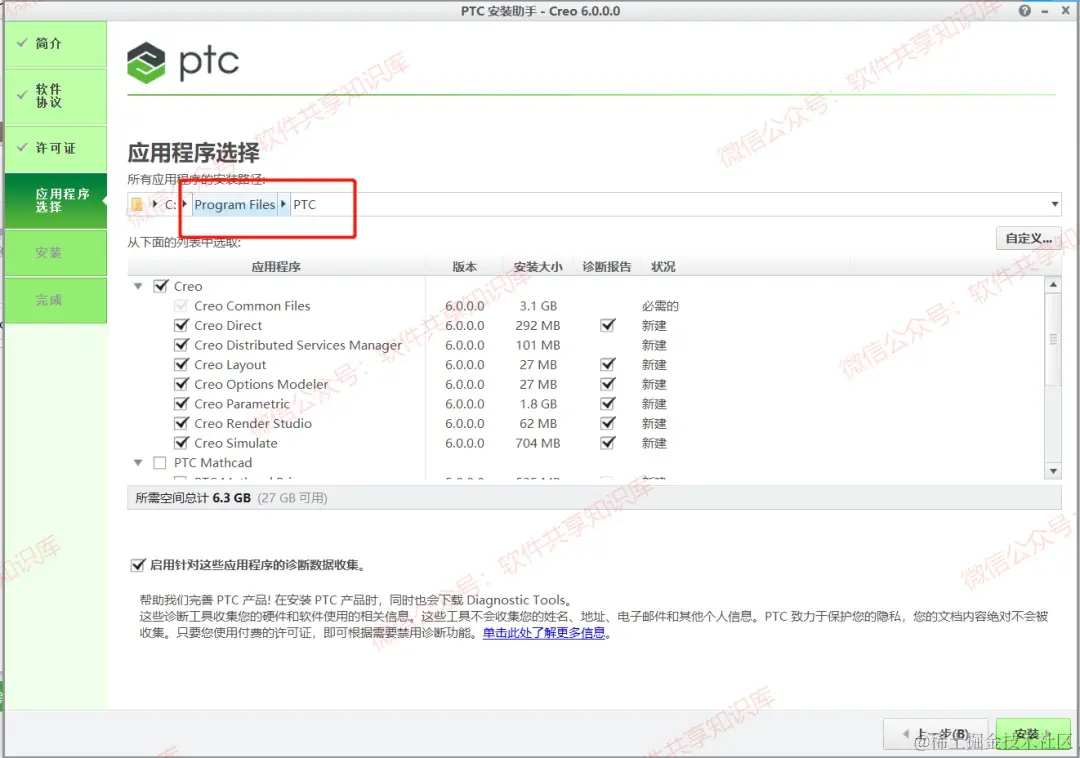Toggle diagnostic report for Creo Simulate
The width and height of the screenshot is (1080, 758).
tap(608, 443)
